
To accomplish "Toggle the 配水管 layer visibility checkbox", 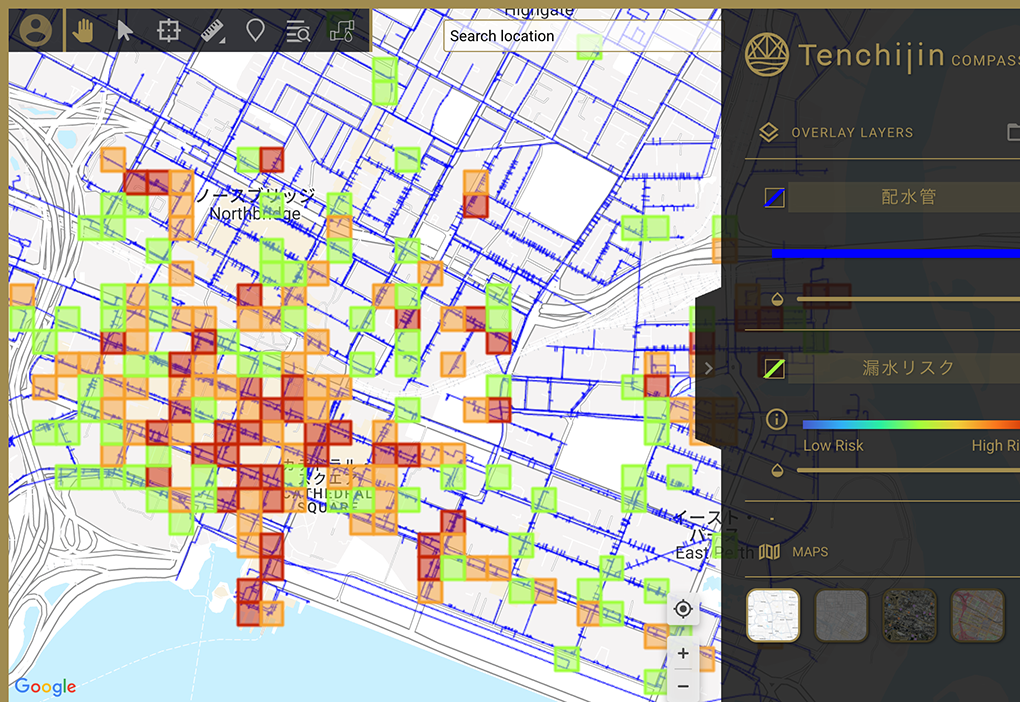I will 774,198.
